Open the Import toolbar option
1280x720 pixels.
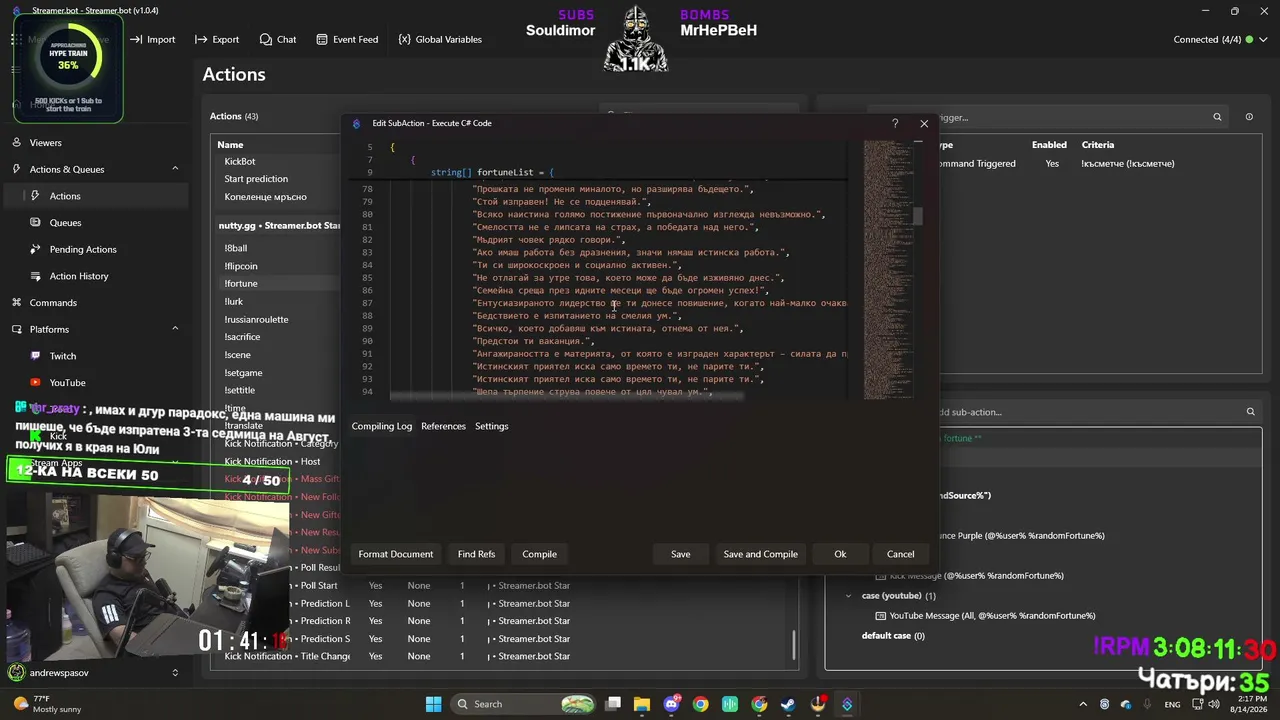pos(153,40)
